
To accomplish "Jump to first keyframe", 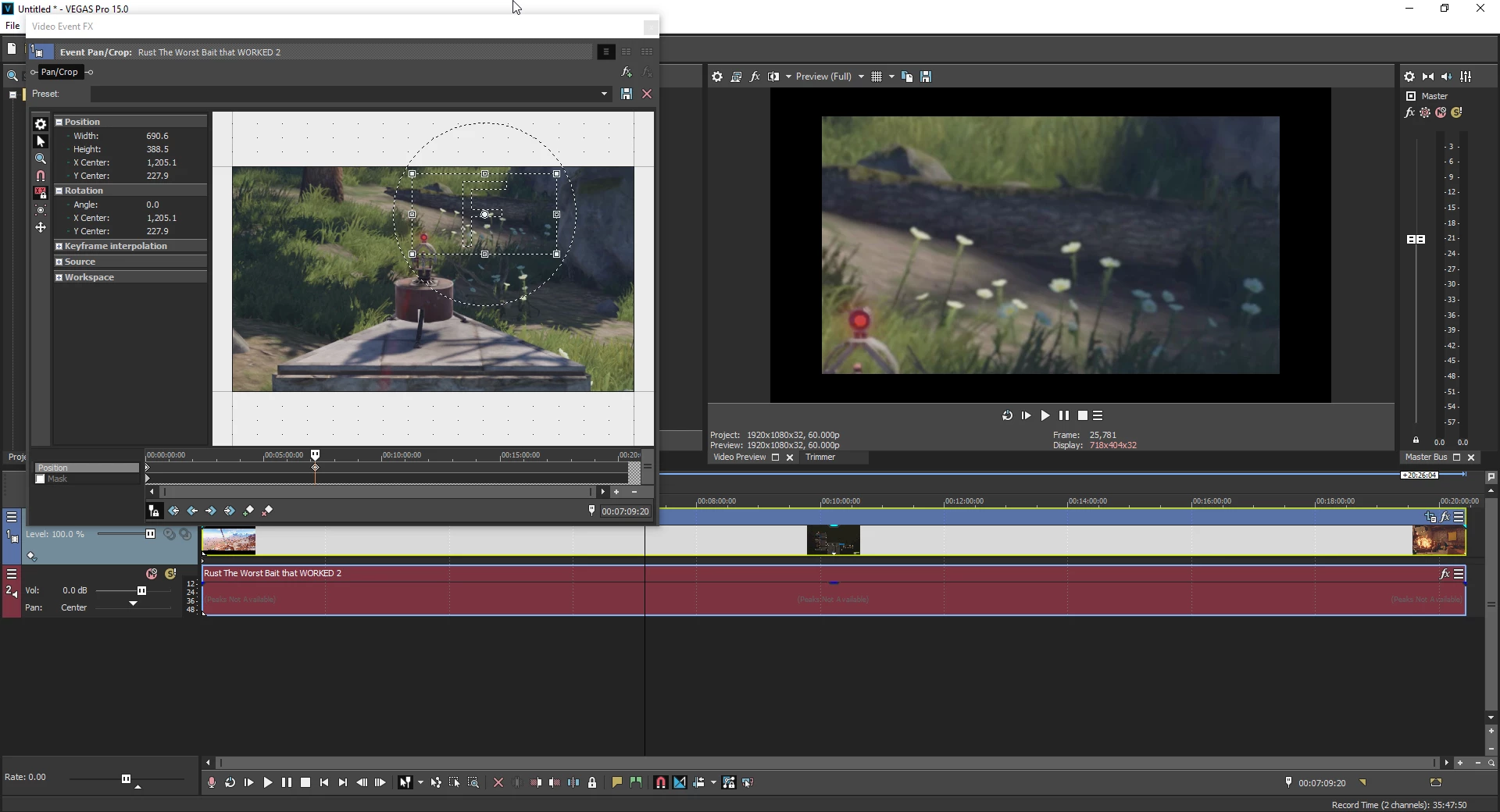I will (173, 511).
